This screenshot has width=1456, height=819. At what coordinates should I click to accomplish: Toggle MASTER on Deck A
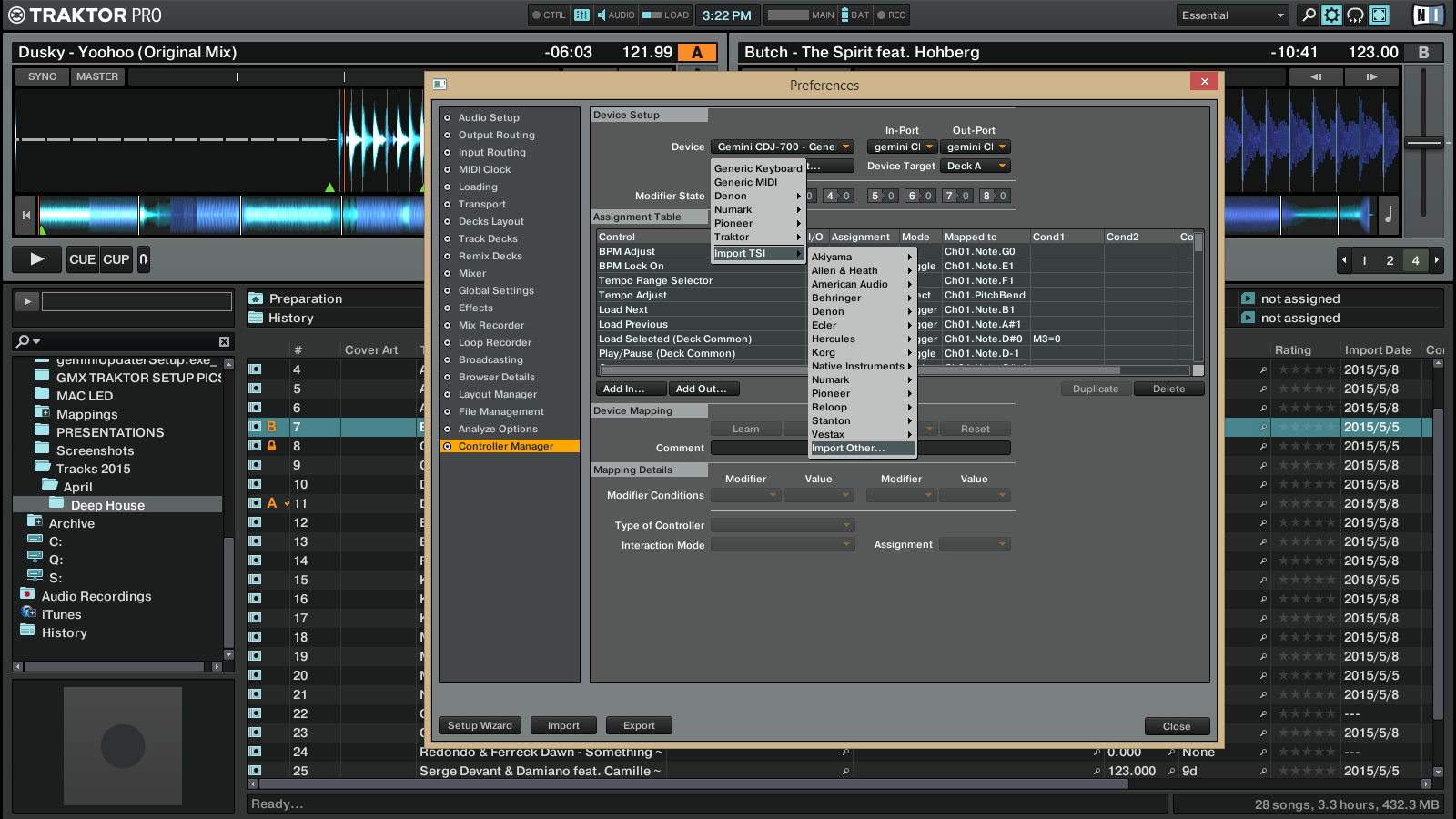pyautogui.click(x=97, y=77)
